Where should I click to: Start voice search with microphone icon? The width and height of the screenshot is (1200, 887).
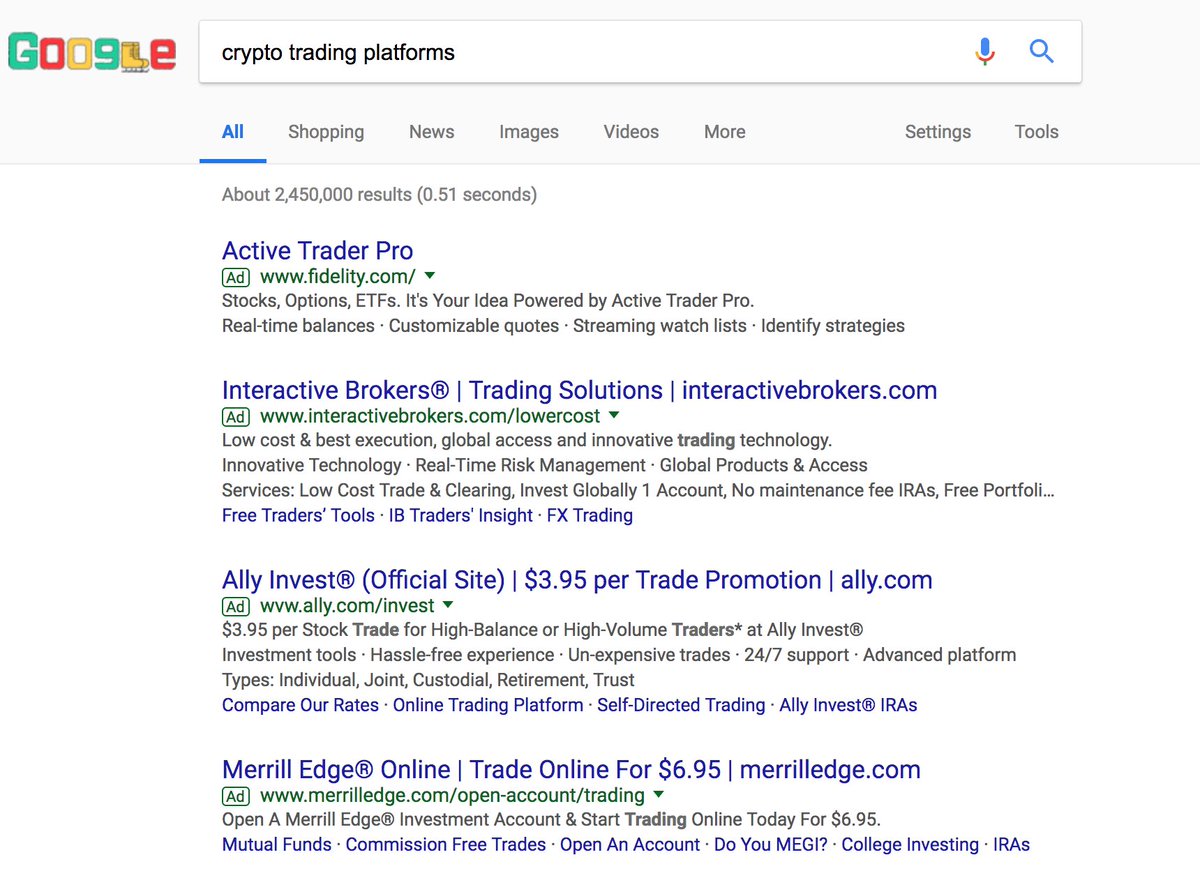click(x=985, y=51)
